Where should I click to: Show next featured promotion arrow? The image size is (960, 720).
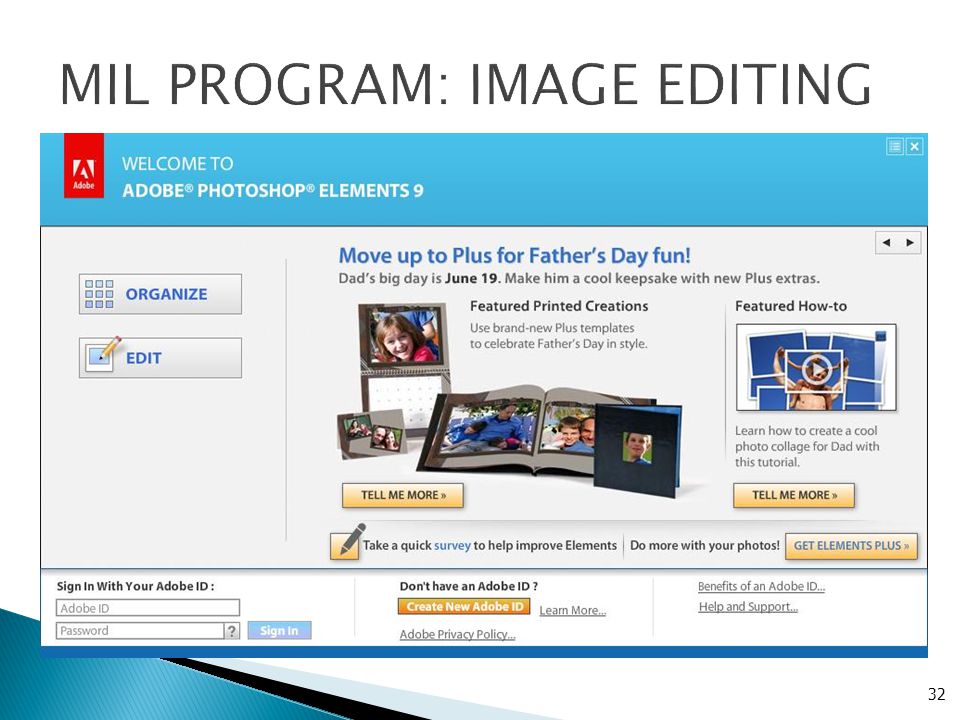pyautogui.click(x=910, y=243)
